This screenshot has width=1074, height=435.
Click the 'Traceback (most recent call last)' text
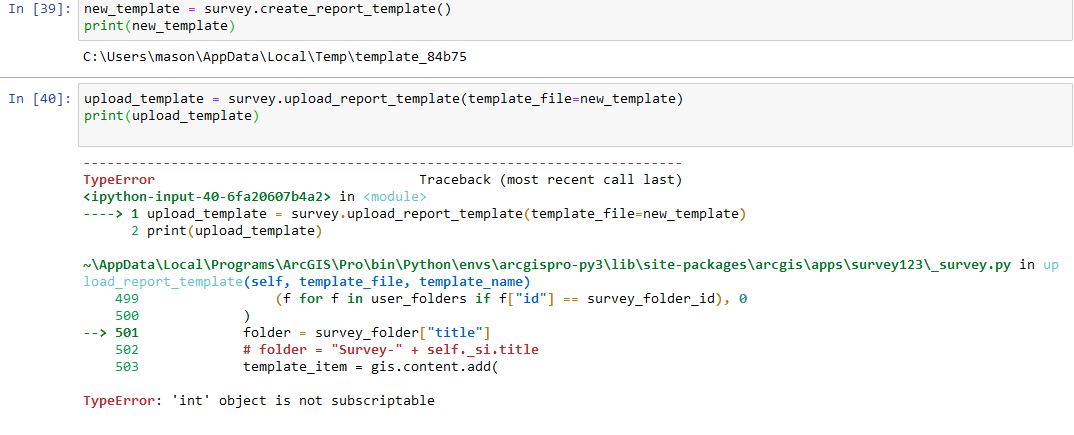pyautogui.click(x=550, y=180)
